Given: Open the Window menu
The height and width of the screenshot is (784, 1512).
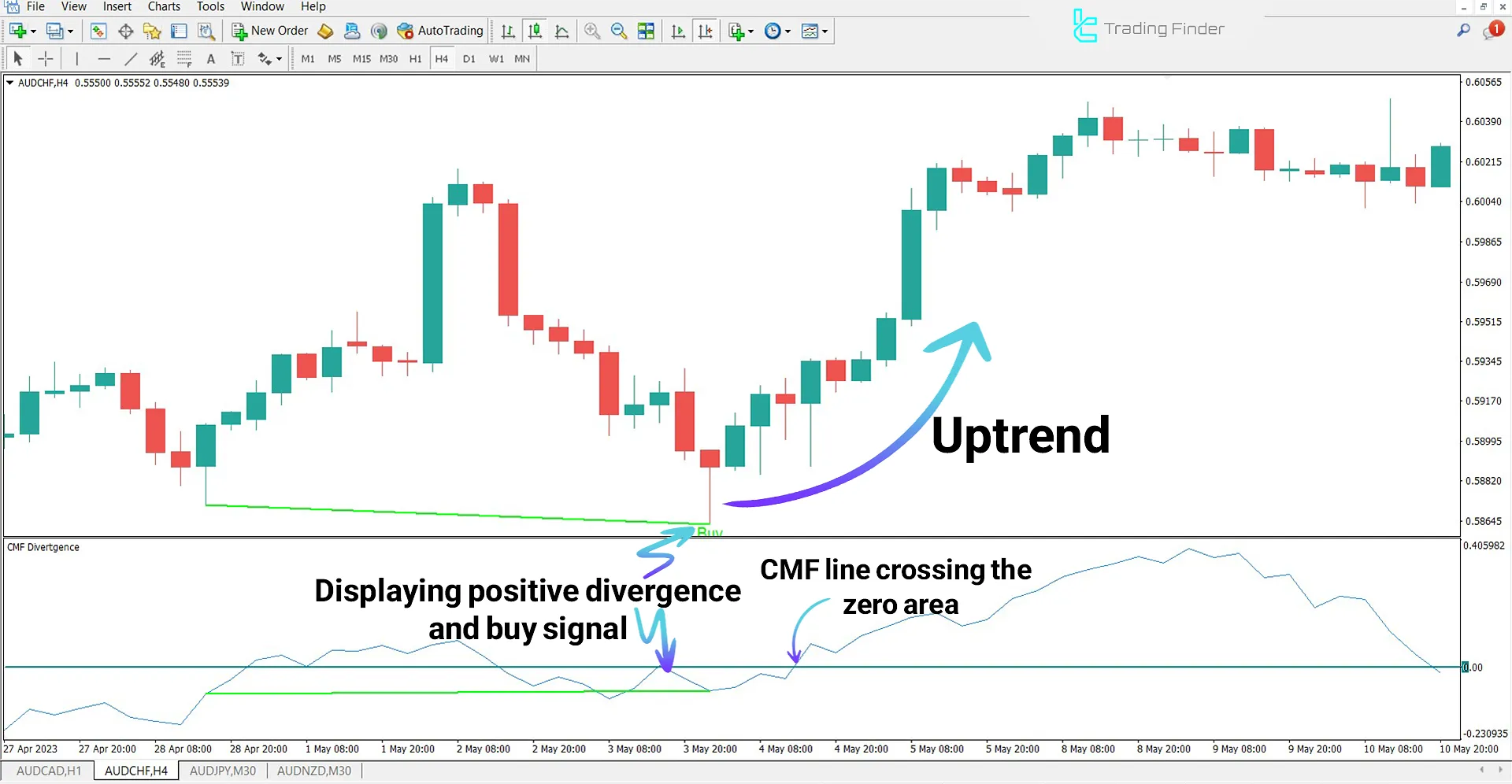Looking at the screenshot, I should click(x=262, y=6).
